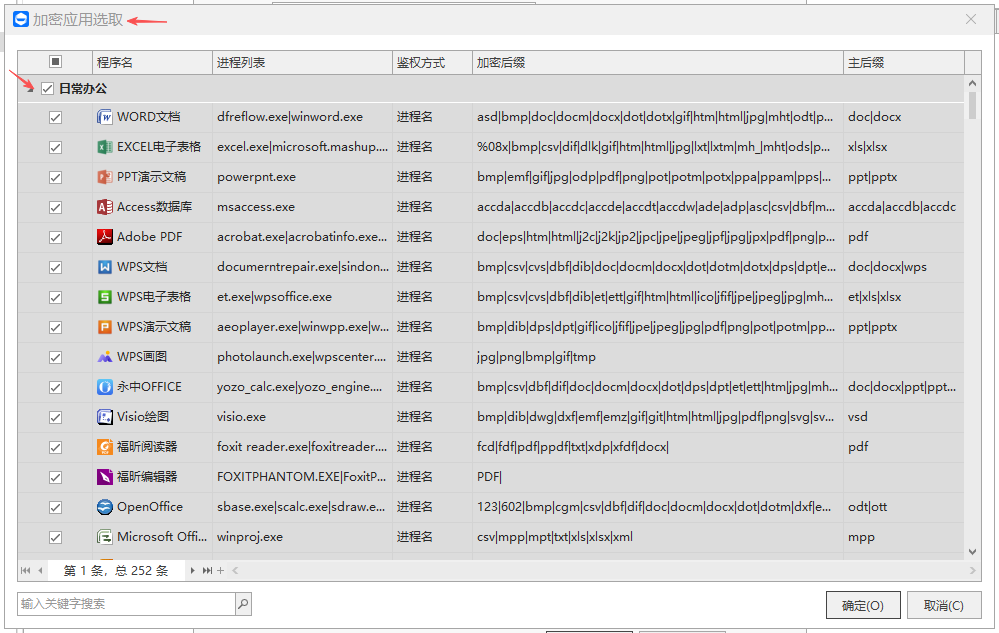Select the Adobe PDF icon

[105, 237]
